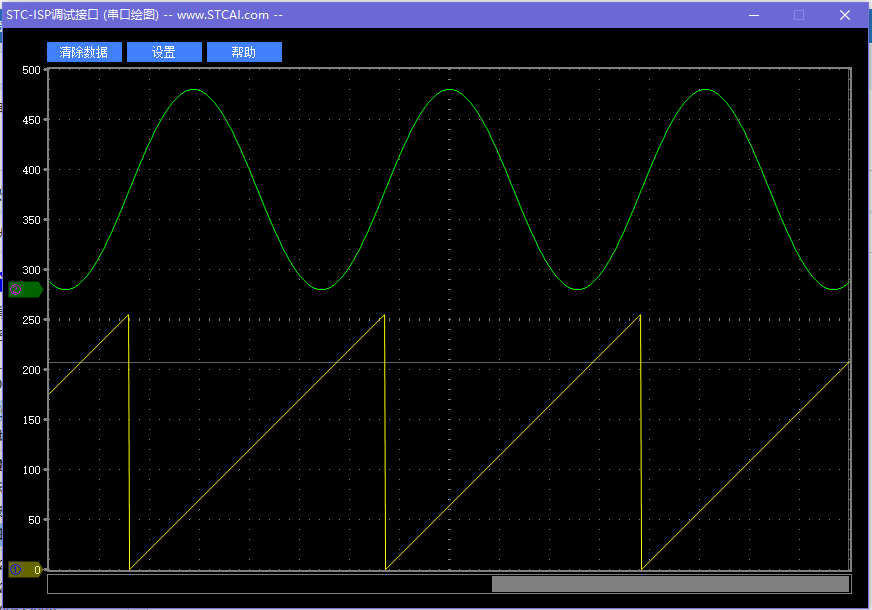Minimize the STC-ISP plot window
Screen dimensions: 872x610
tap(754, 15)
